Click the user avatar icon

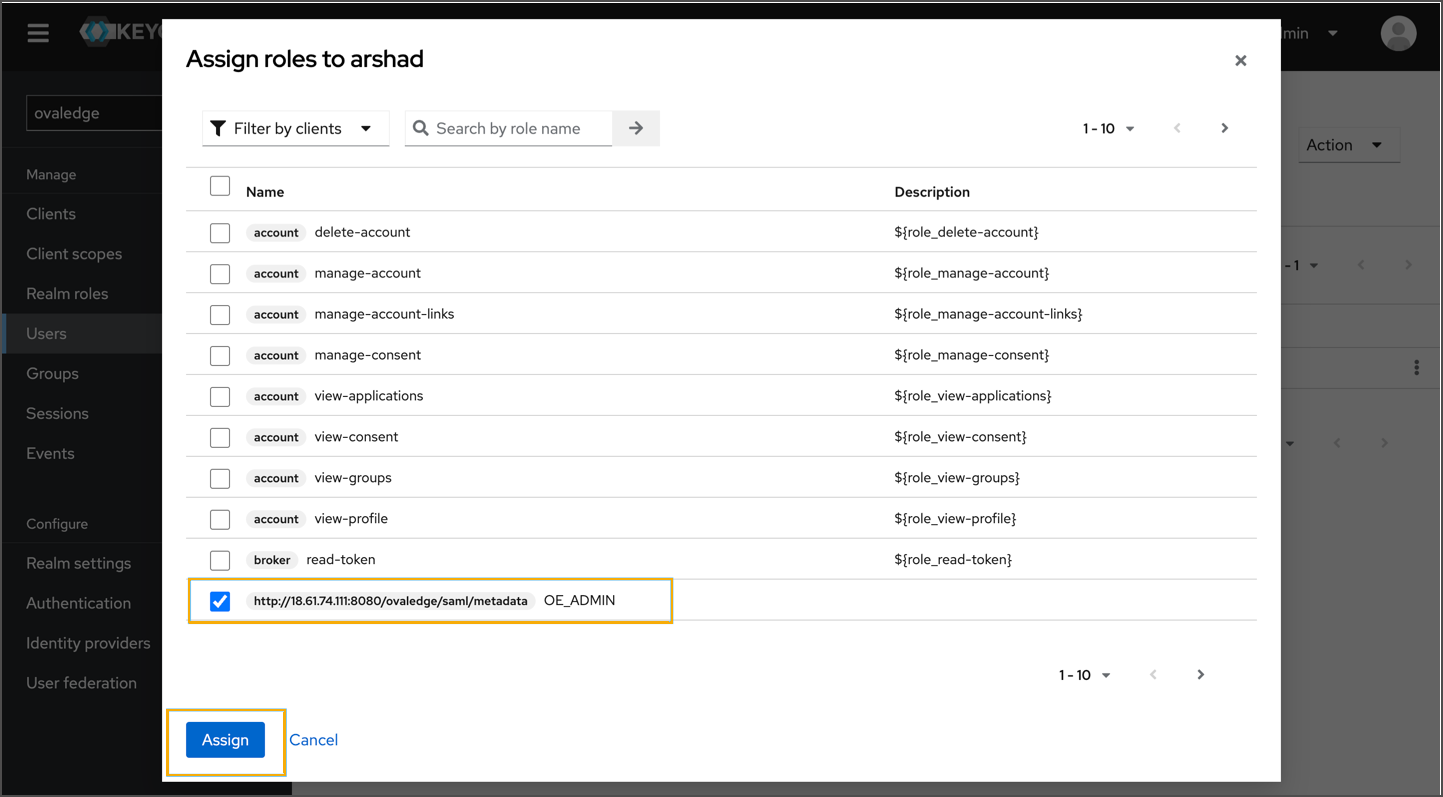(1398, 34)
